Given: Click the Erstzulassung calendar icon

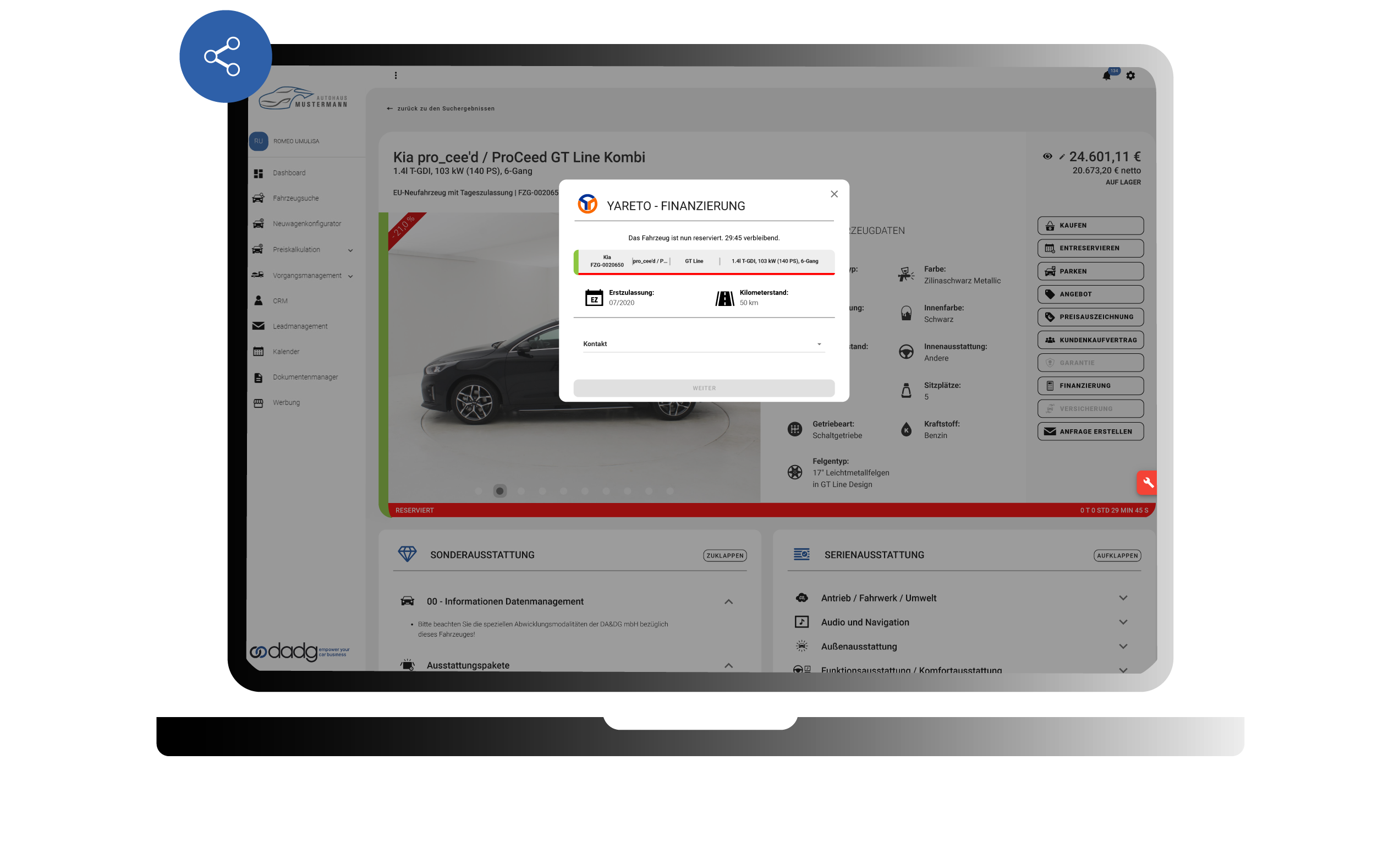Looking at the screenshot, I should (594, 297).
